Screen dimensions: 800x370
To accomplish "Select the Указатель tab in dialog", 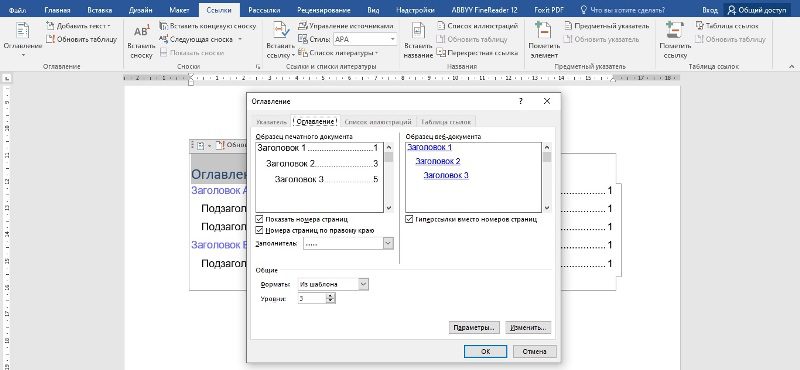I will pyautogui.click(x=271, y=121).
